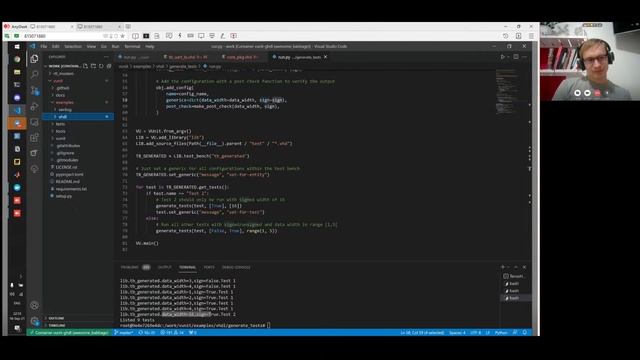The height and width of the screenshot is (360, 640).
Task: Switch to the Output panel tab
Action: pyautogui.click(x=164, y=267)
